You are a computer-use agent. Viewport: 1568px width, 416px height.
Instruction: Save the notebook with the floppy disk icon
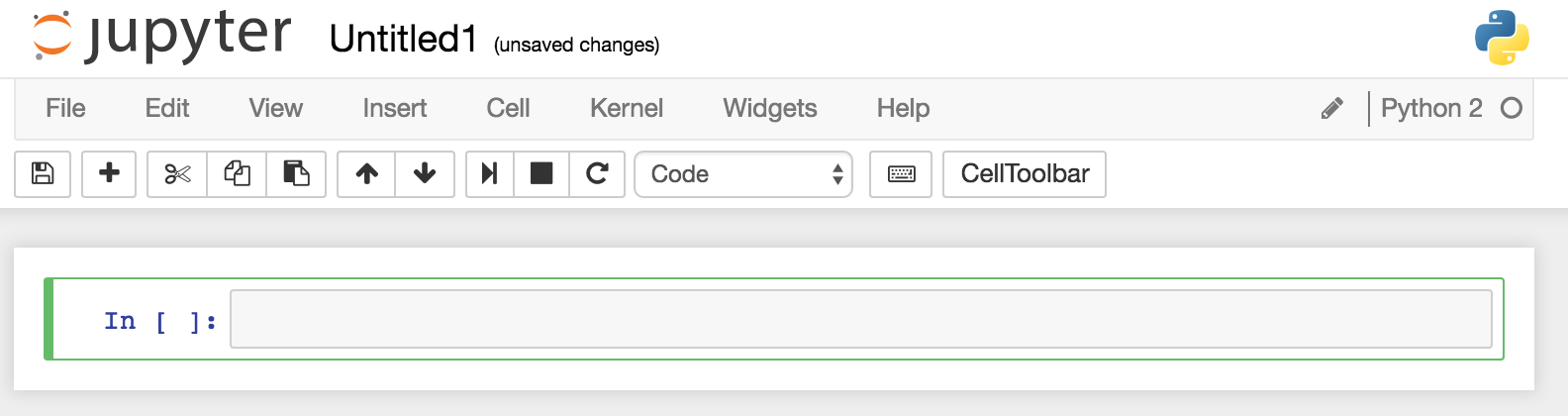click(x=43, y=174)
